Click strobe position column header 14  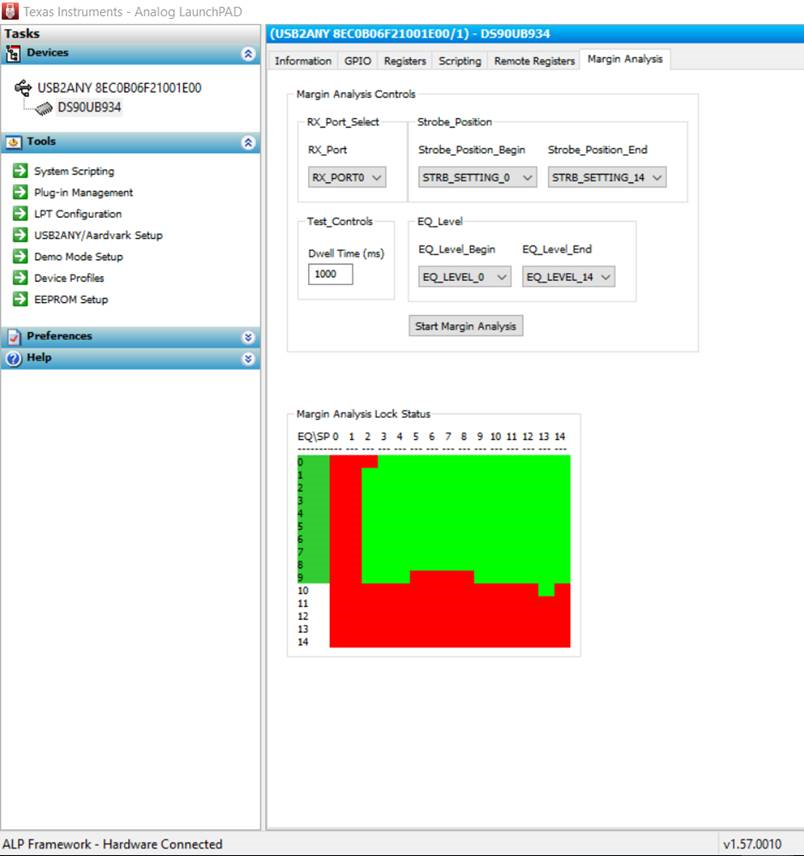coord(560,436)
